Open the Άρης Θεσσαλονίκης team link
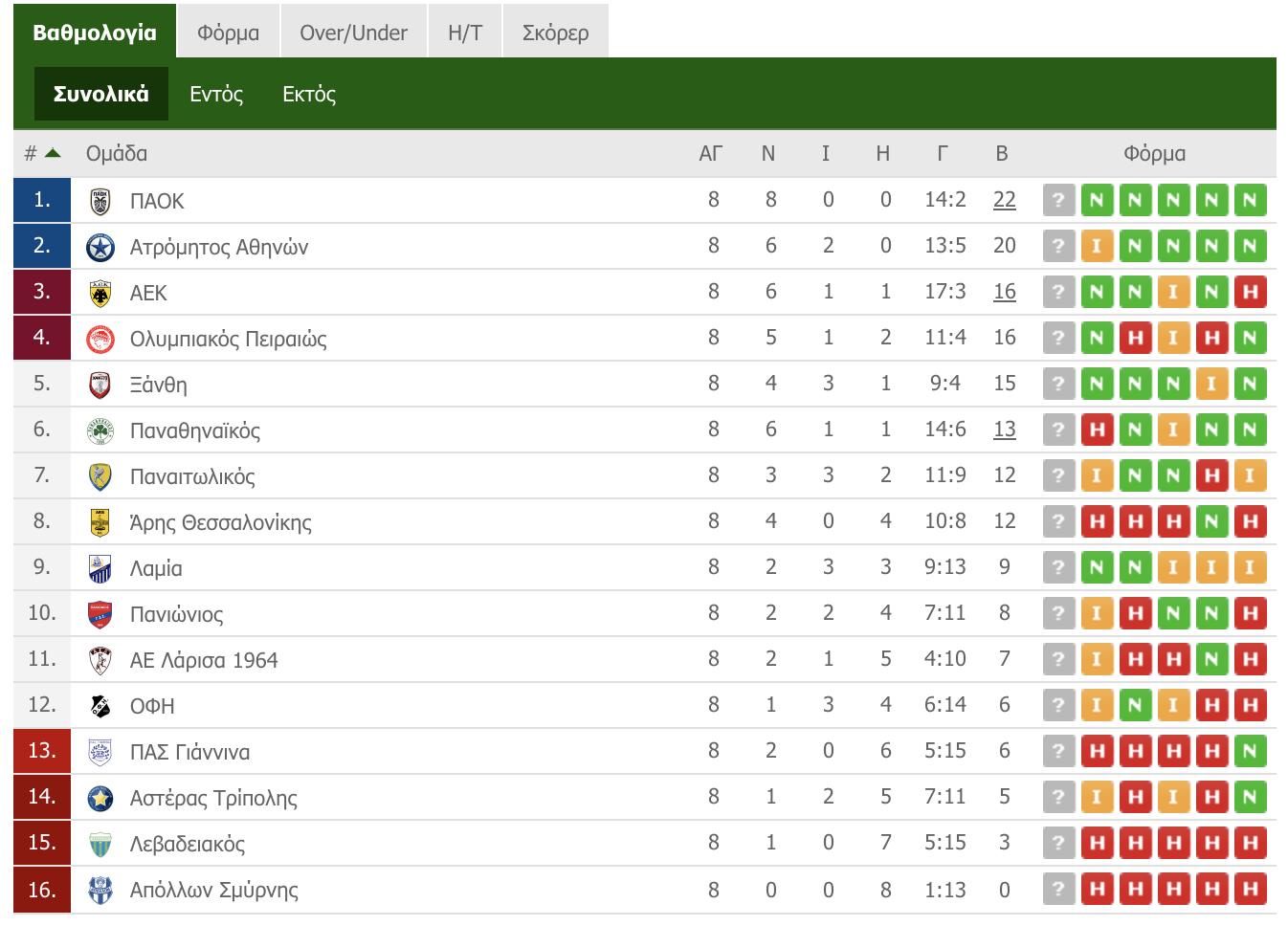The image size is (1288, 926). click(x=221, y=522)
